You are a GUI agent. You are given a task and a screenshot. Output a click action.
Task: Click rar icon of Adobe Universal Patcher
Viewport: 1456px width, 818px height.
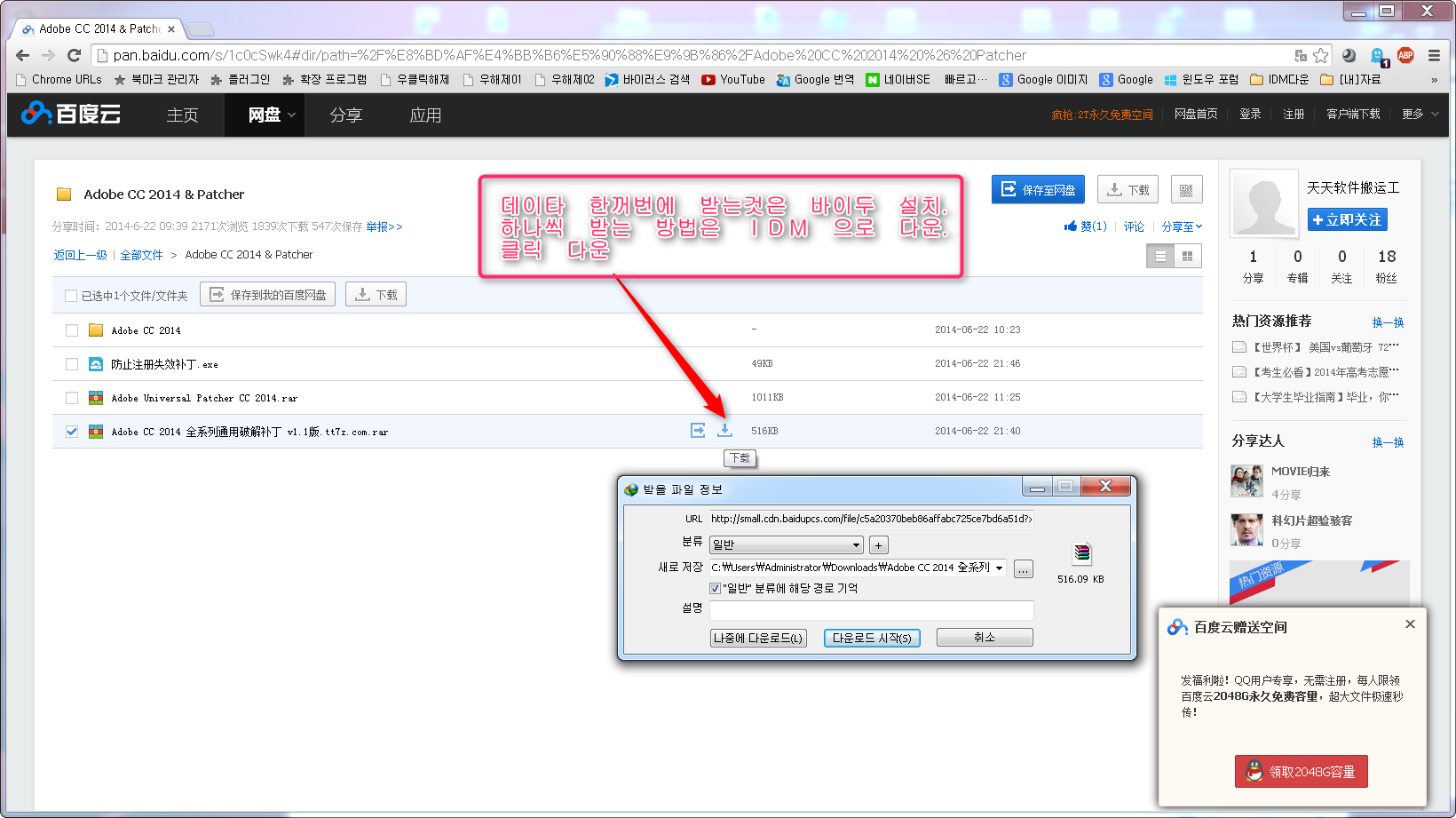[x=96, y=398]
